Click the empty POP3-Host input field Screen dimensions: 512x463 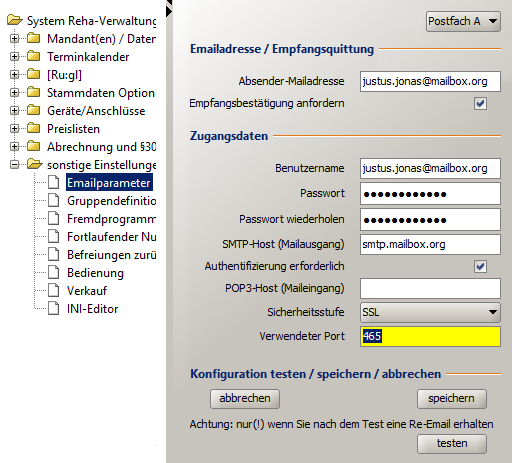tap(430, 288)
